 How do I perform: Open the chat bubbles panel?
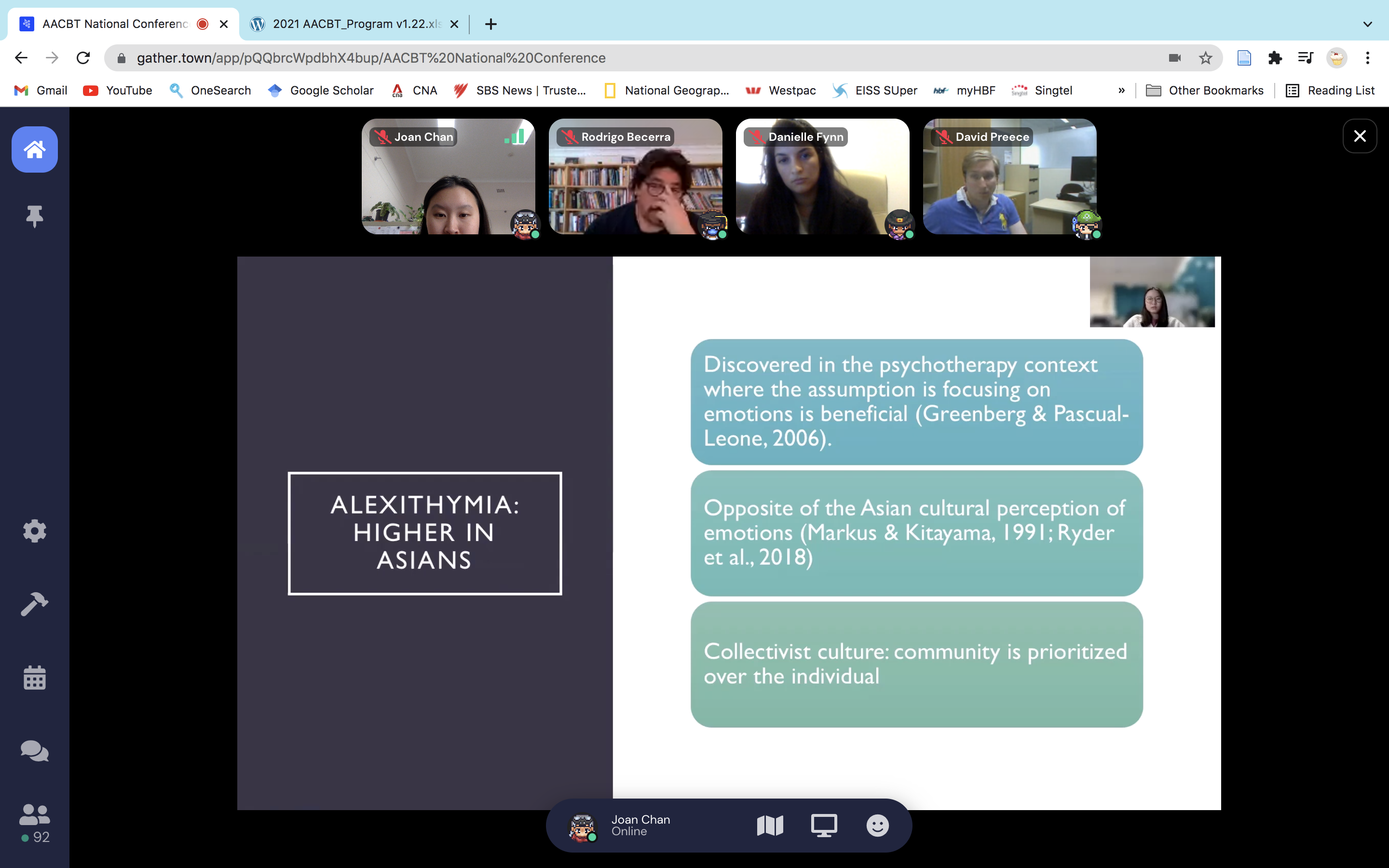[34, 751]
